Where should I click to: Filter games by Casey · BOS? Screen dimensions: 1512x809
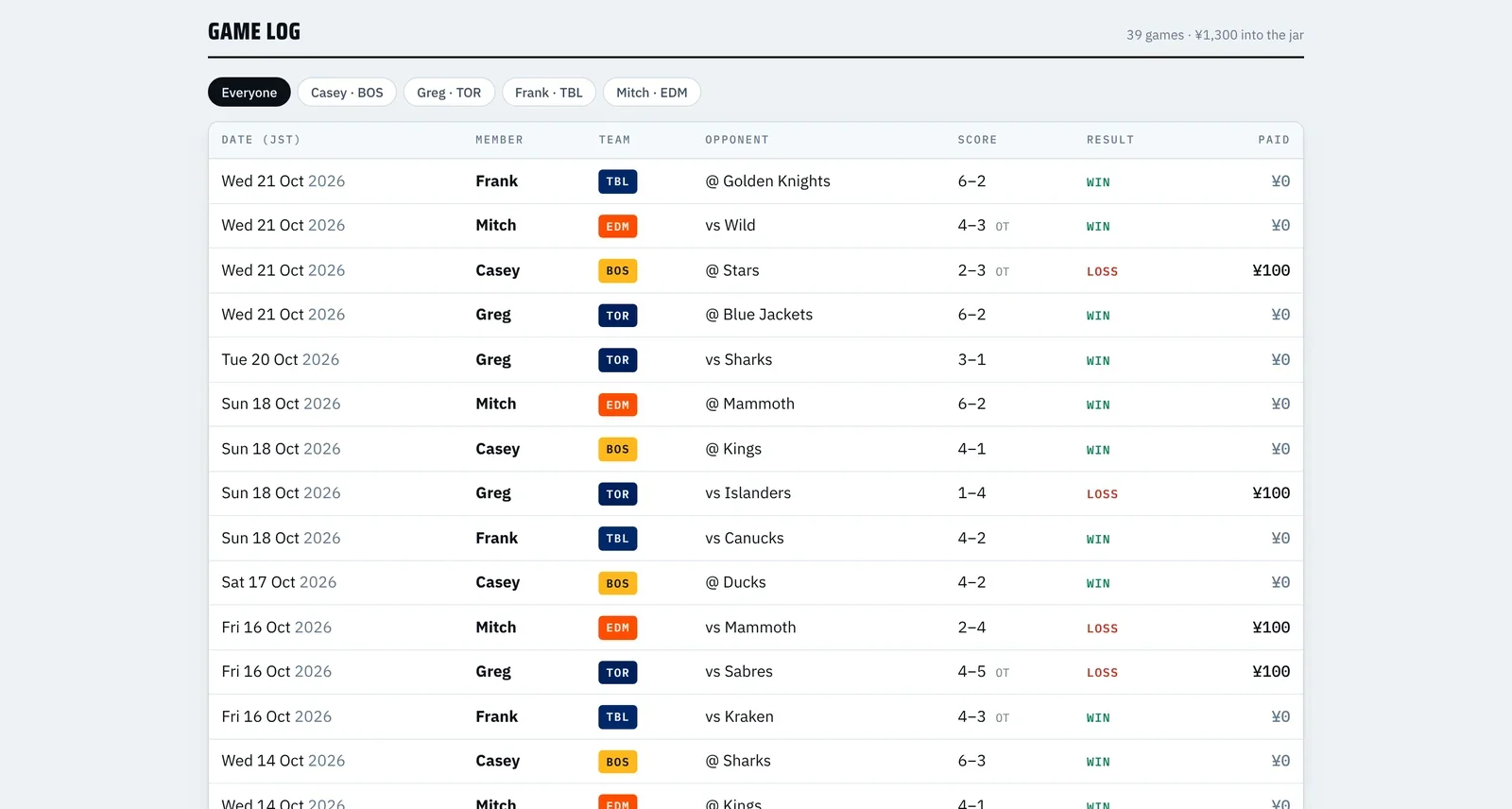click(347, 92)
